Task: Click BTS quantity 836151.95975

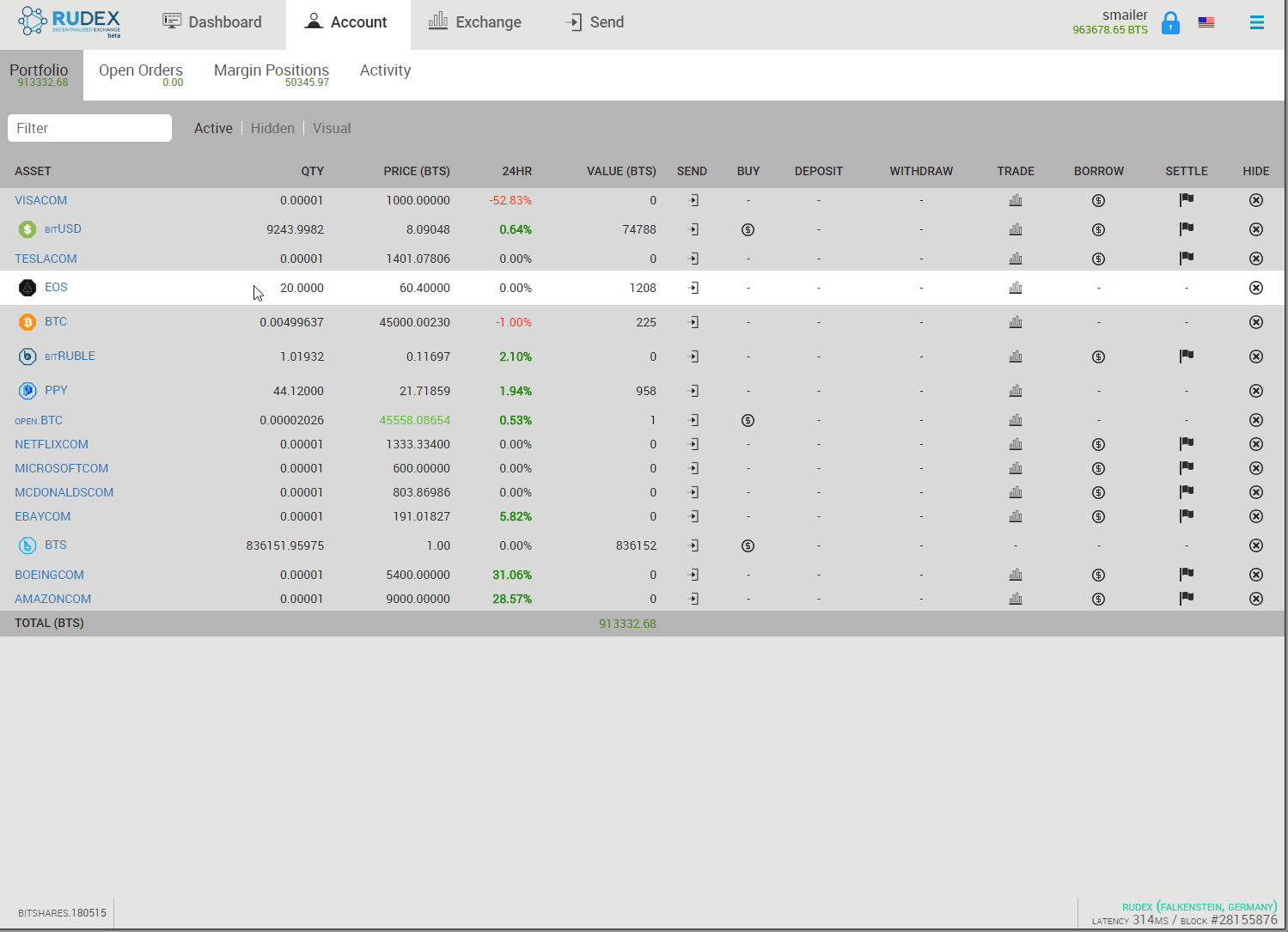Action: coord(284,545)
